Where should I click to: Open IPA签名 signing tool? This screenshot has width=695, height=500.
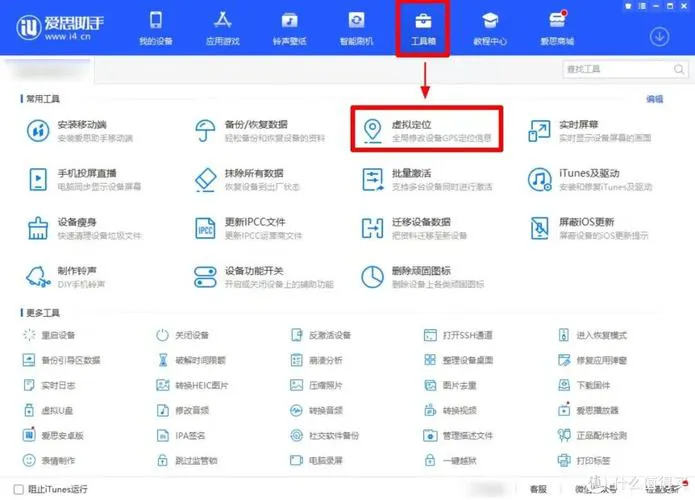click(x=181, y=435)
